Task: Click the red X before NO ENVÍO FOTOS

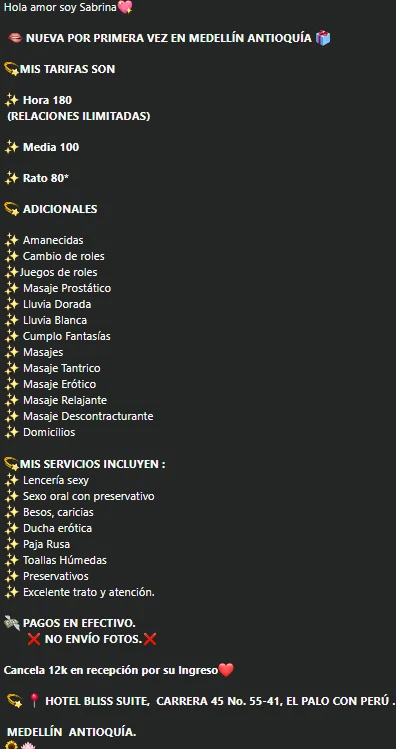Action: (x=34, y=639)
